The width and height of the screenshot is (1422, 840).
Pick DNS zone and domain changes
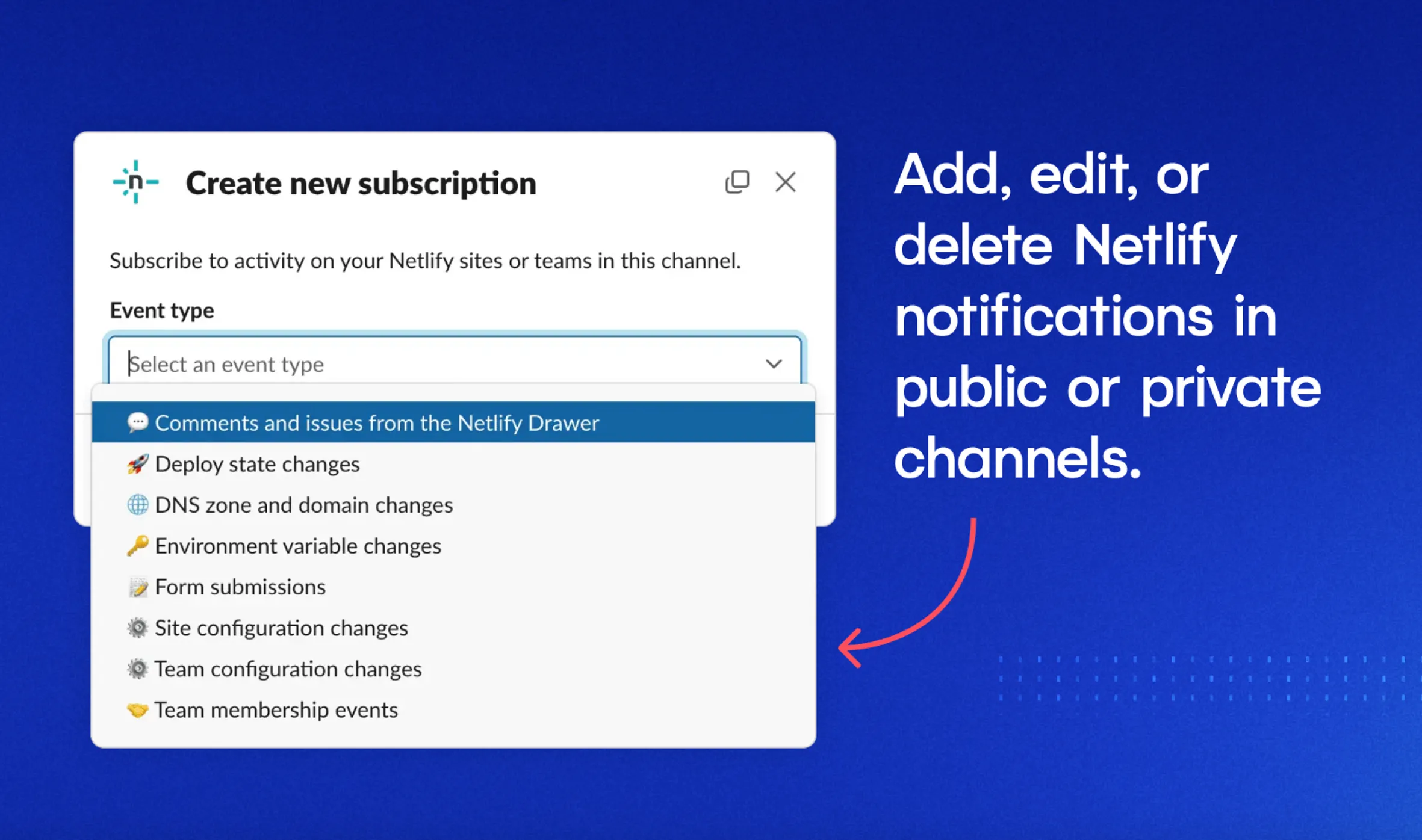click(x=303, y=505)
